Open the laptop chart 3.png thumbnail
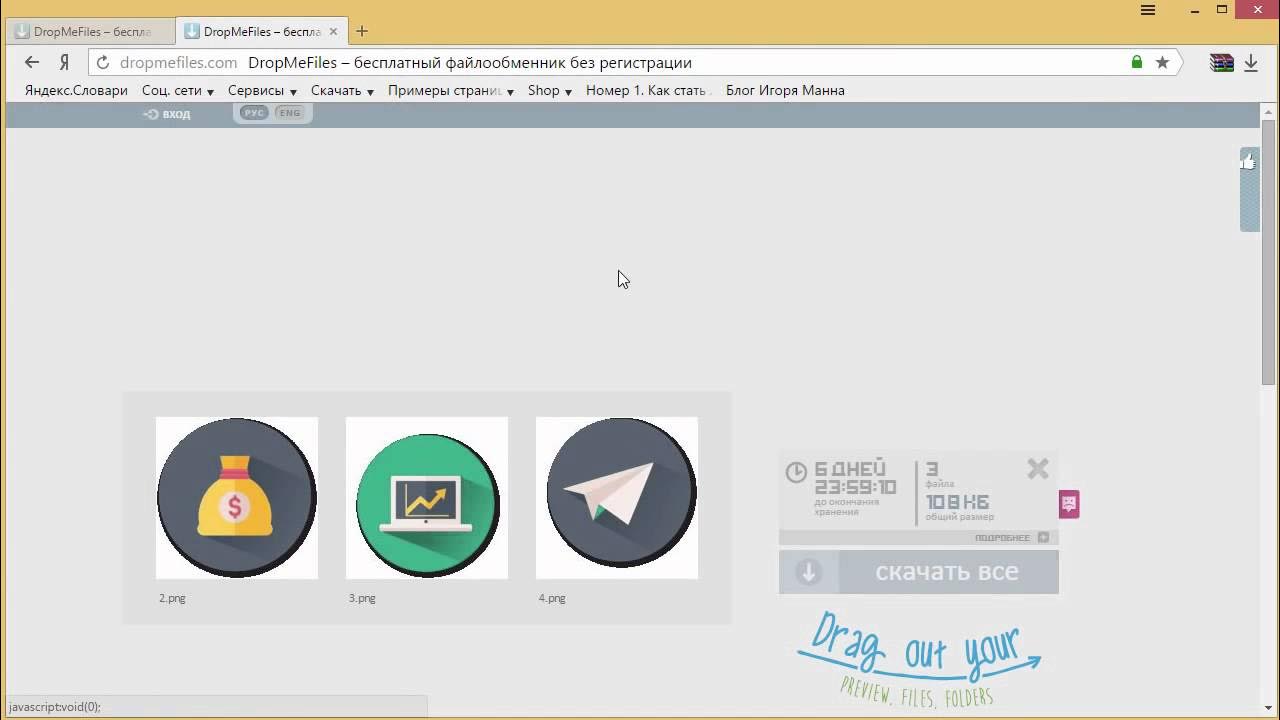The height and width of the screenshot is (720, 1280). click(427, 498)
